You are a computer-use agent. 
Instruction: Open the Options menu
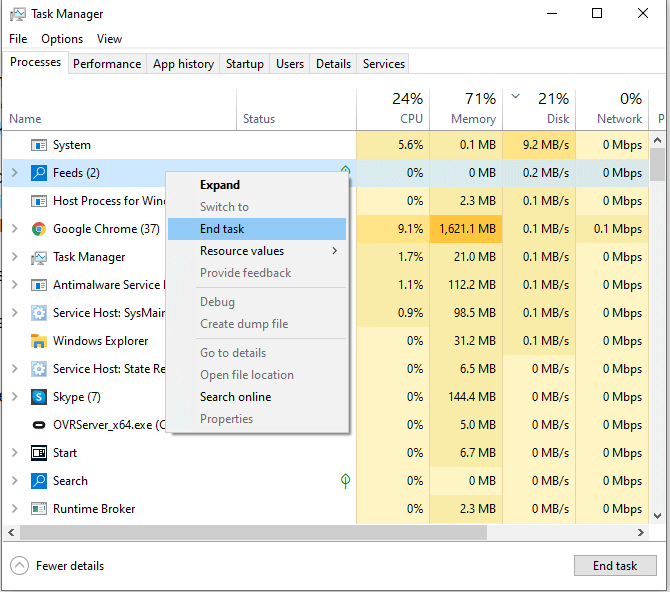point(62,39)
